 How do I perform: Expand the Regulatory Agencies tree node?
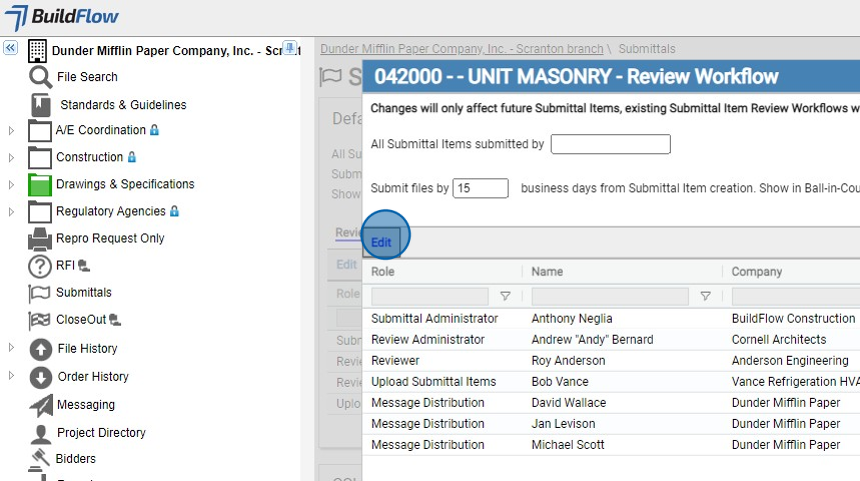pos(11,212)
